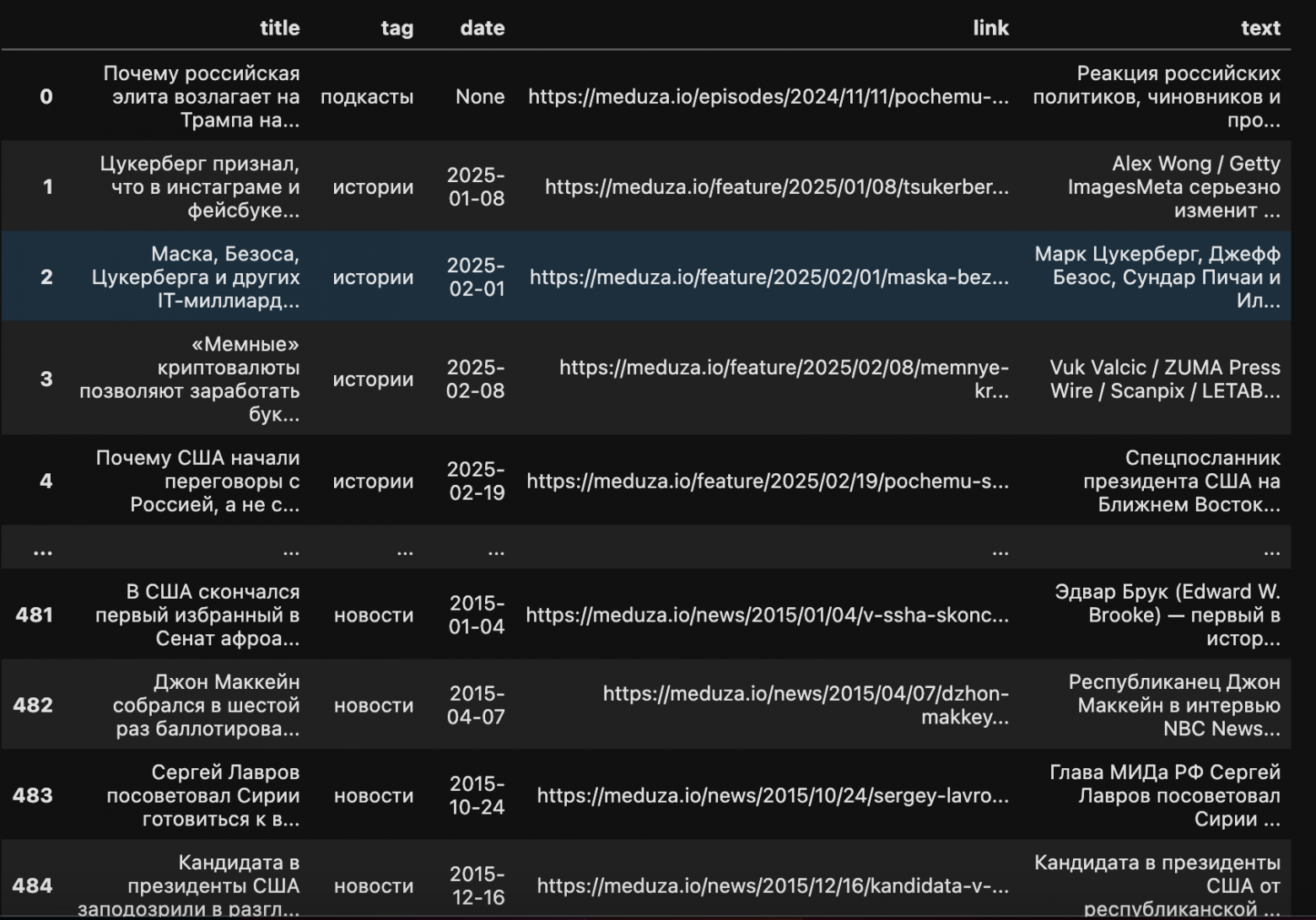Screen dimensions: 1316x920
Task: Click title 'Кандидата в президенты США заподозрили'
Action: click(x=189, y=885)
